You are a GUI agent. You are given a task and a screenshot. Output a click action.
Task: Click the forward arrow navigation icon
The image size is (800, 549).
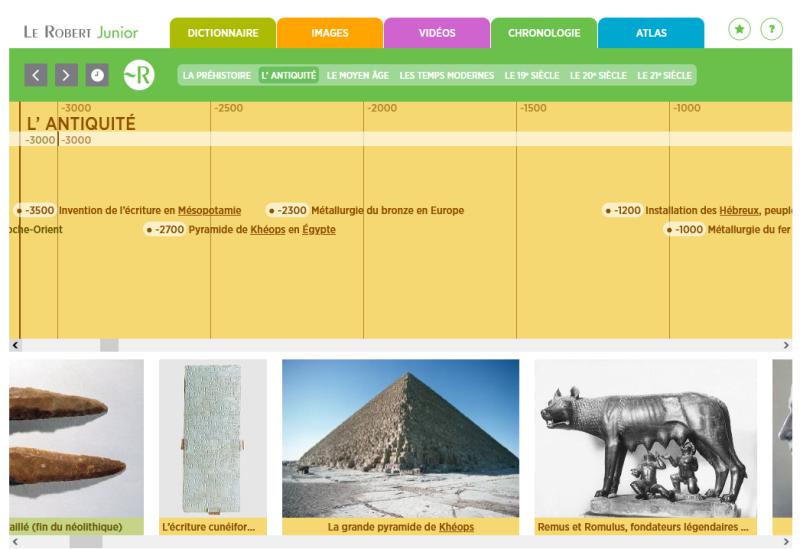coord(66,75)
